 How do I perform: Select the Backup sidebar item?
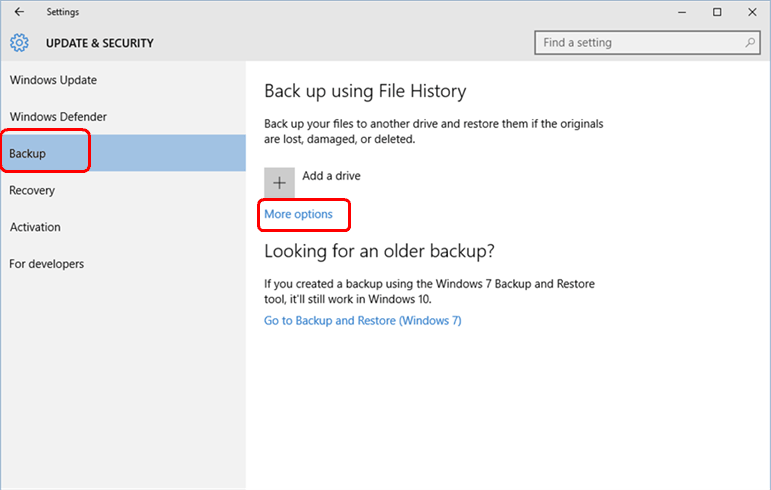pos(28,154)
